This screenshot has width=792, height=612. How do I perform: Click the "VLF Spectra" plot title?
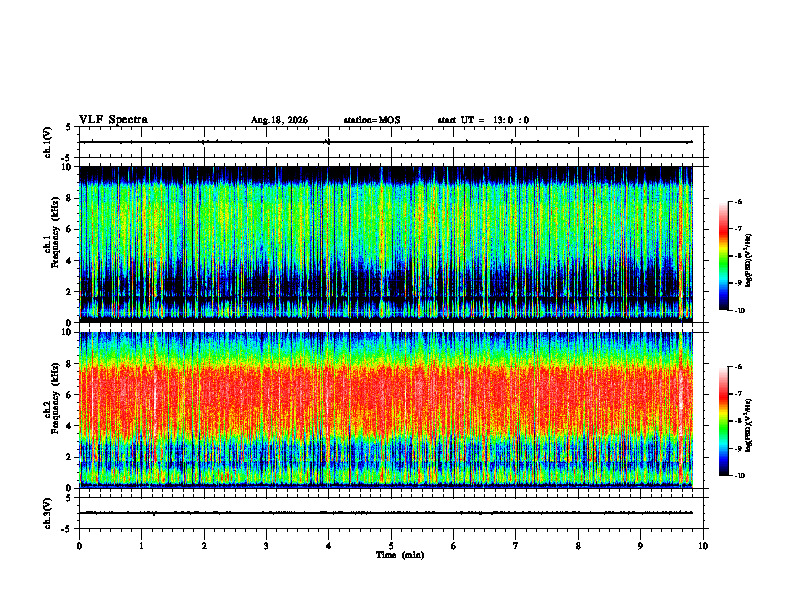(113, 120)
